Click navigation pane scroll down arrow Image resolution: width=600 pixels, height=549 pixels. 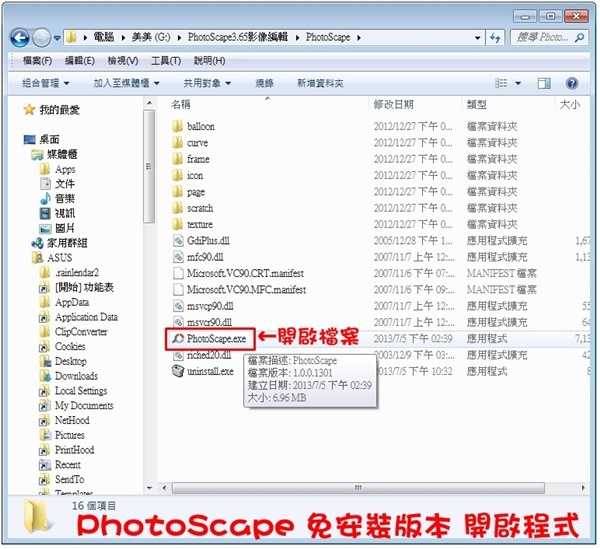tap(149, 488)
